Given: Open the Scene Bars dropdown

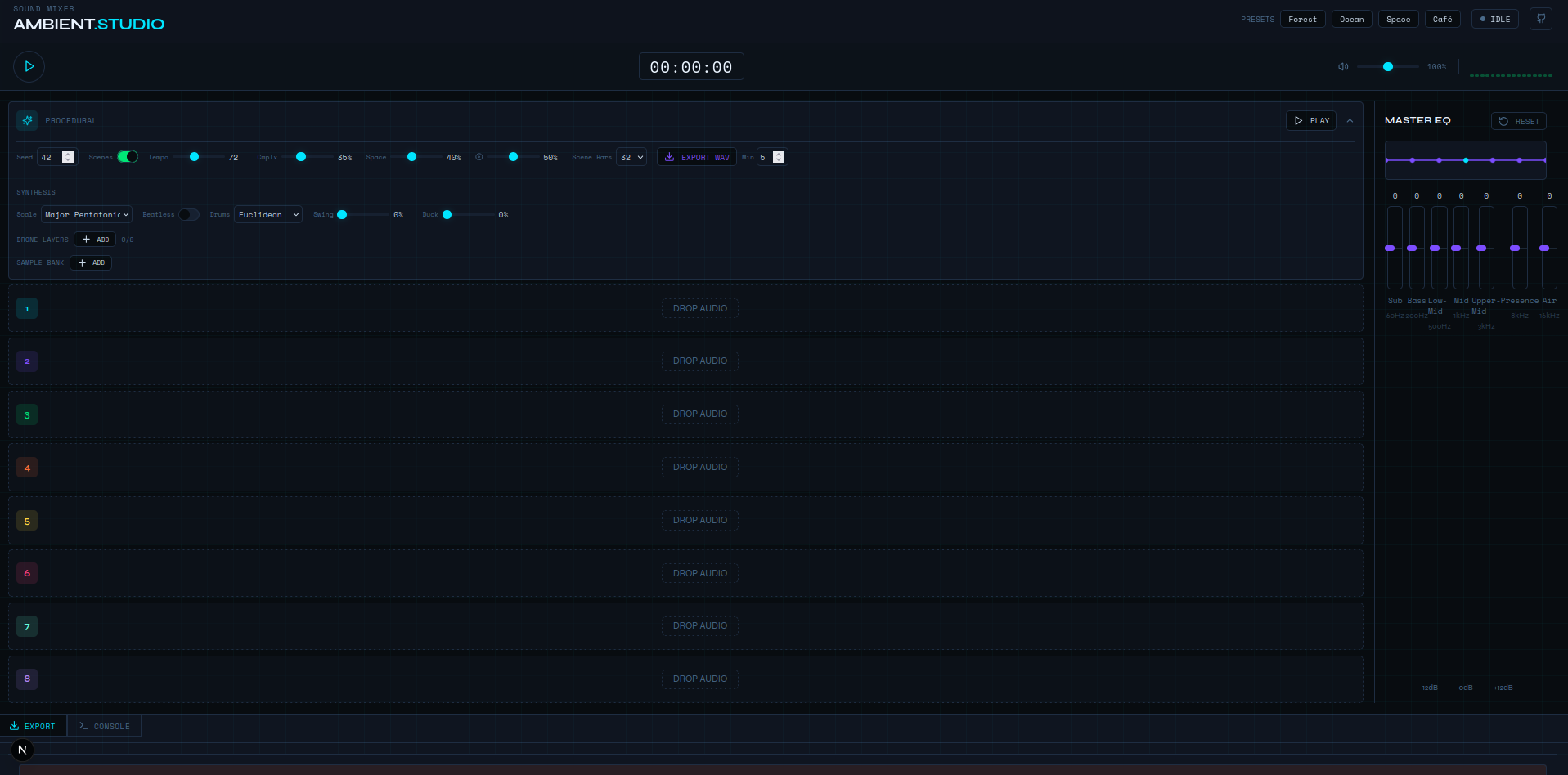Looking at the screenshot, I should pyautogui.click(x=631, y=157).
